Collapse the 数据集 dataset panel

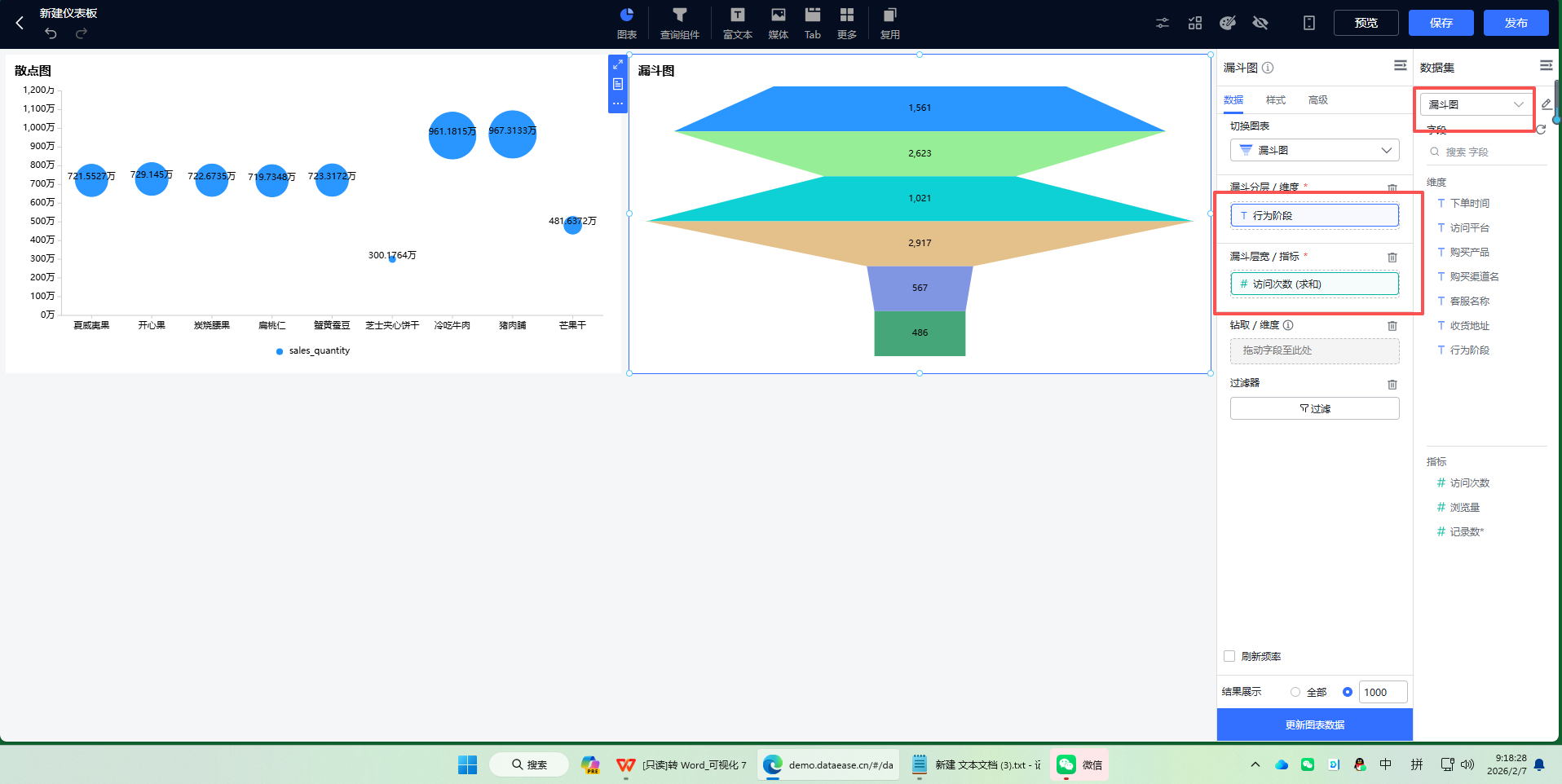(1546, 65)
